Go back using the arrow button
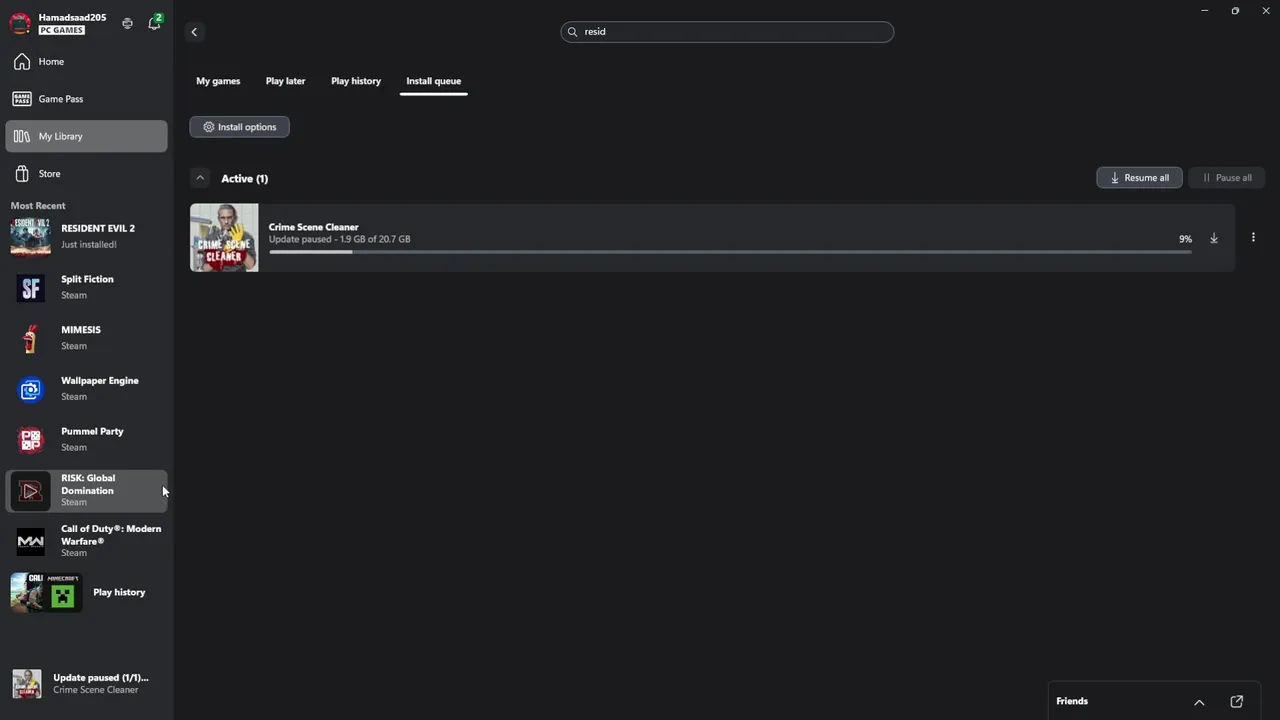This screenshot has width=1280, height=720. [x=194, y=32]
